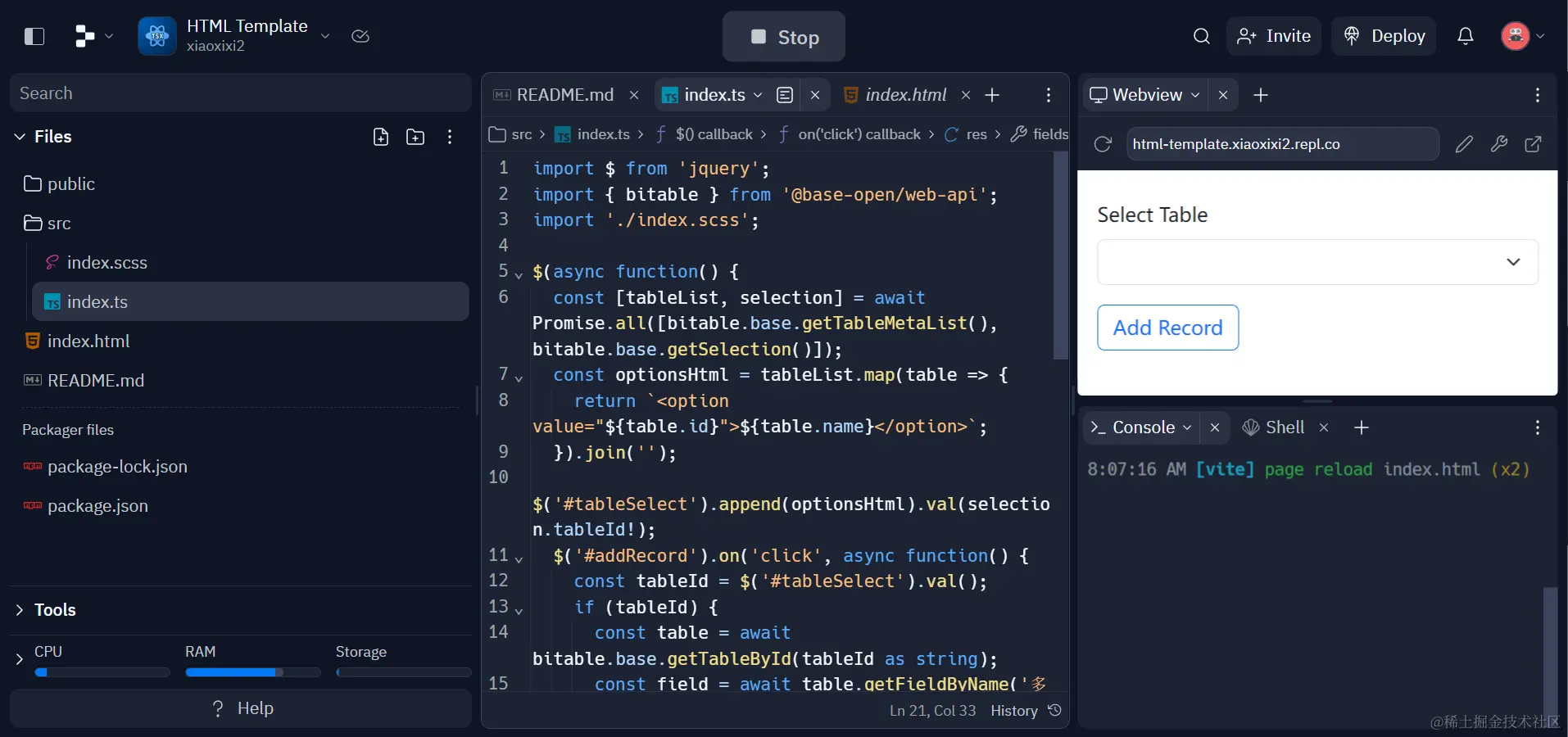Open the Deploy panel
This screenshot has width=1568, height=737.
tap(1384, 36)
